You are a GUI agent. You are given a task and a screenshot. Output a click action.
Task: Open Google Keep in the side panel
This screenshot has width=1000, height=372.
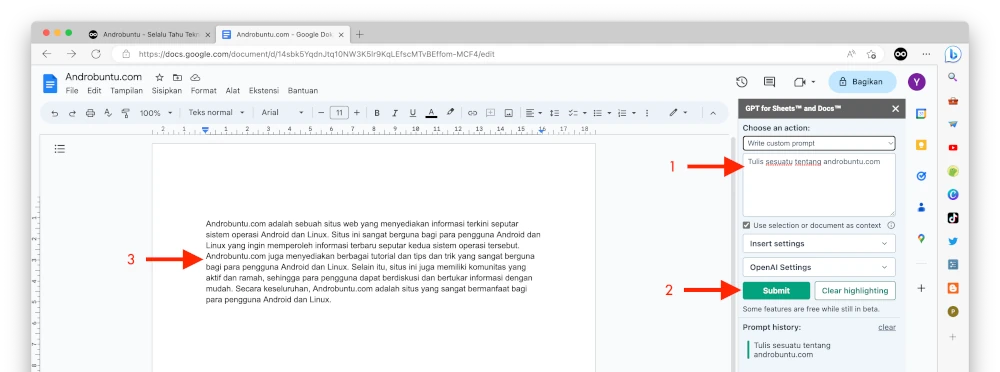921,145
